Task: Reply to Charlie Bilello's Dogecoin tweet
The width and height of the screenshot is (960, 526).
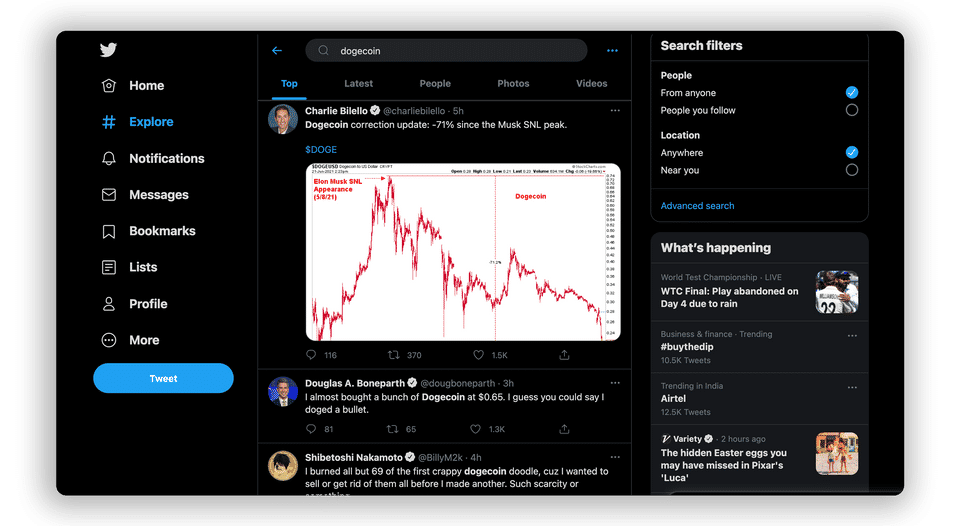Action: 311,355
